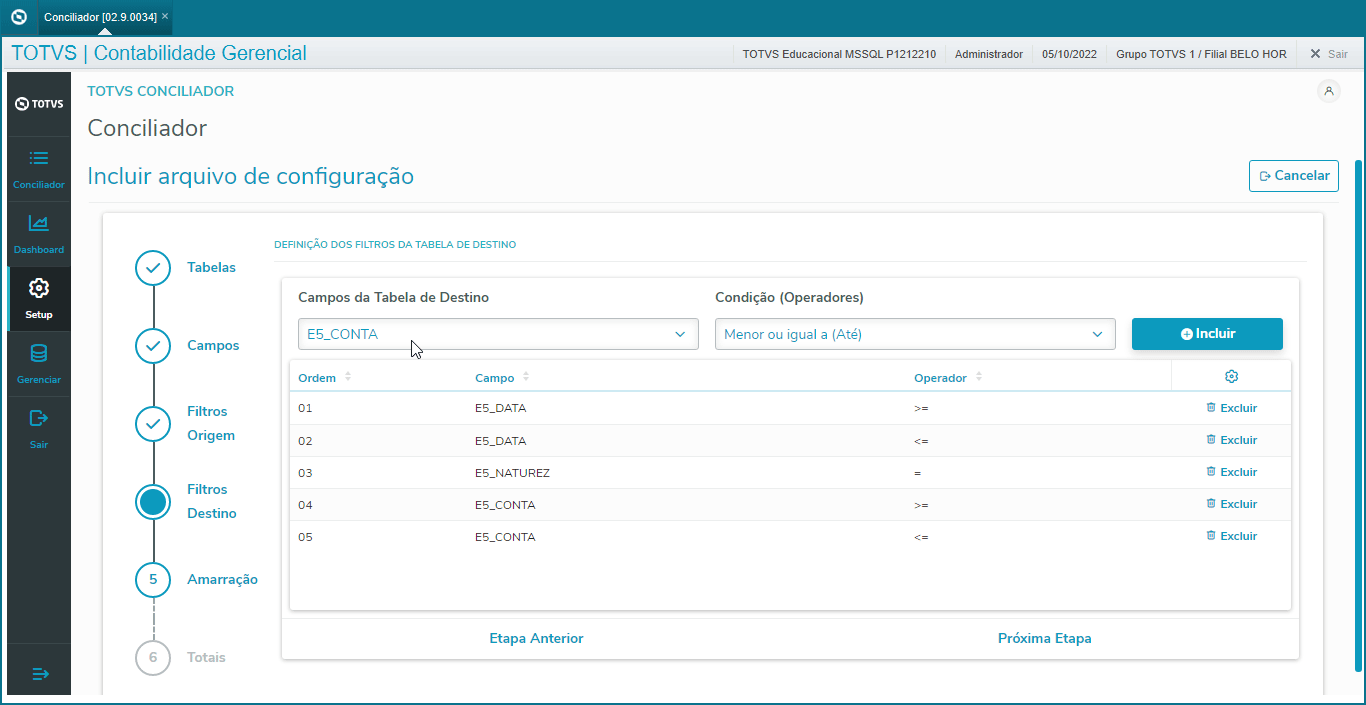The width and height of the screenshot is (1366, 705).
Task: Advance with Próxima Etapa
Action: click(1045, 638)
